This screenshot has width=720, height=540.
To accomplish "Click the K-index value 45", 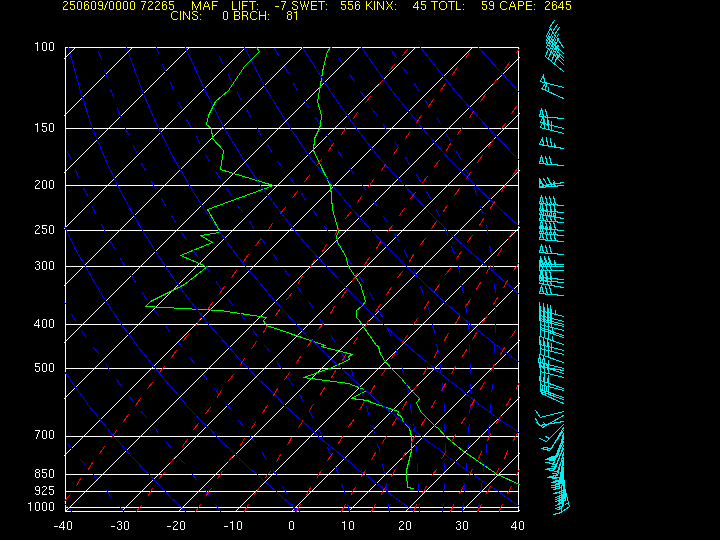I will [419, 6].
